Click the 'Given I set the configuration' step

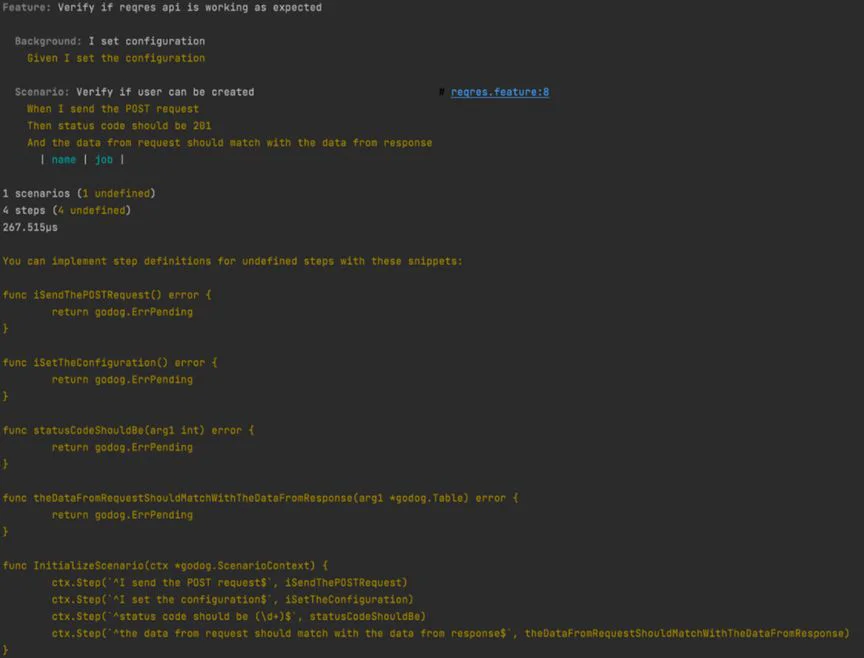[116, 58]
